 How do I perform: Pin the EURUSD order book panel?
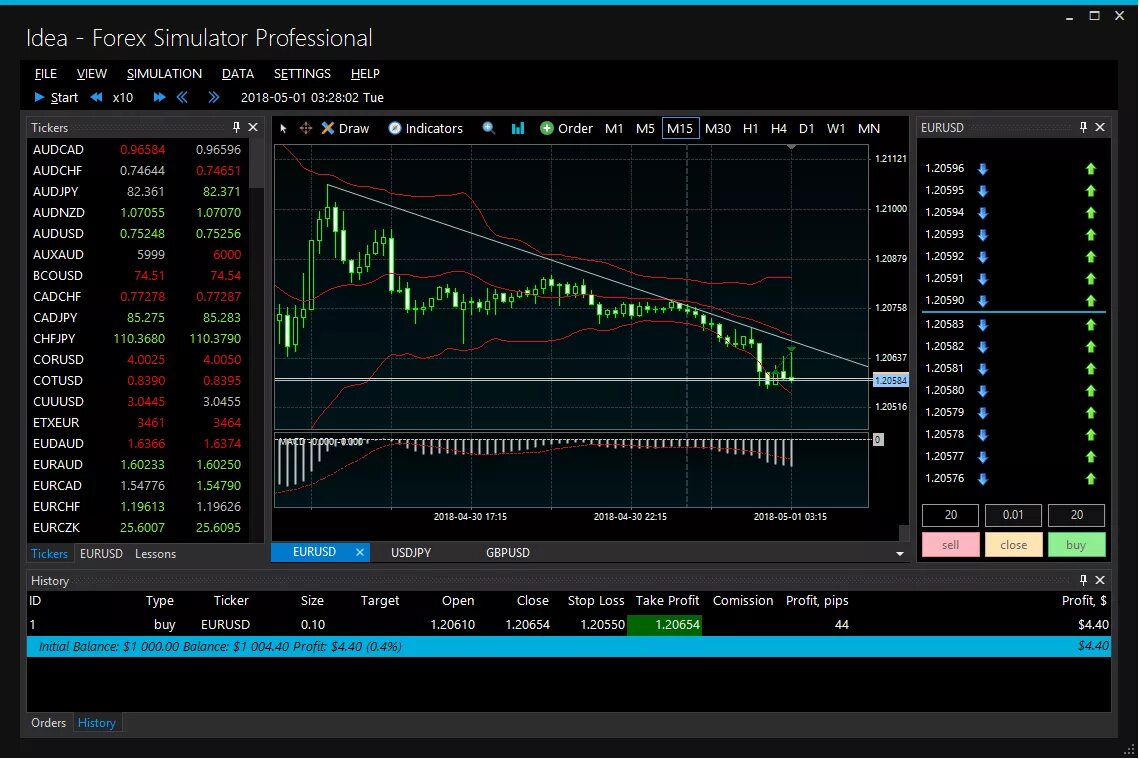coord(1083,127)
